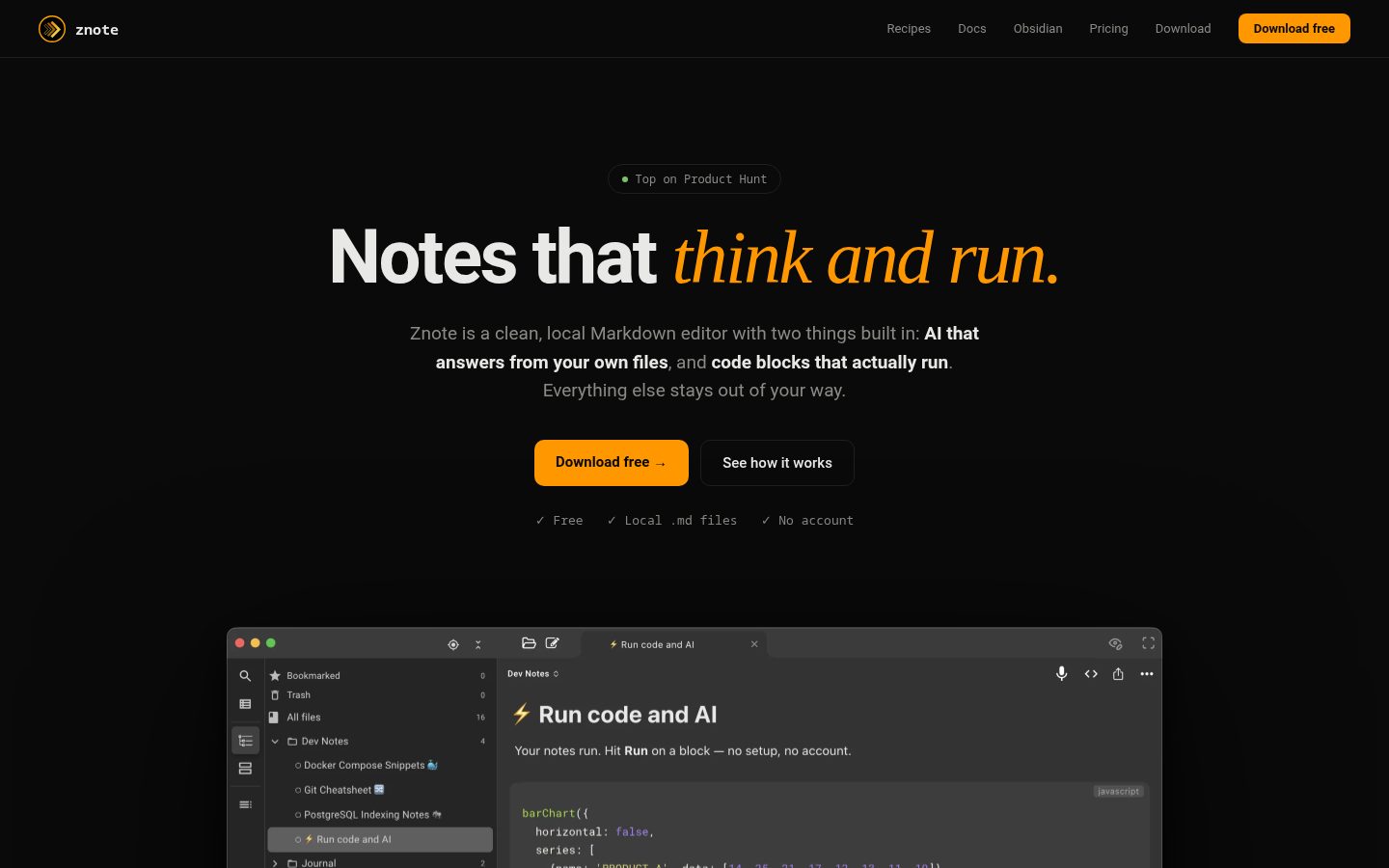The width and height of the screenshot is (1389, 868).
Task: Open the Docs nav link
Action: click(x=972, y=29)
